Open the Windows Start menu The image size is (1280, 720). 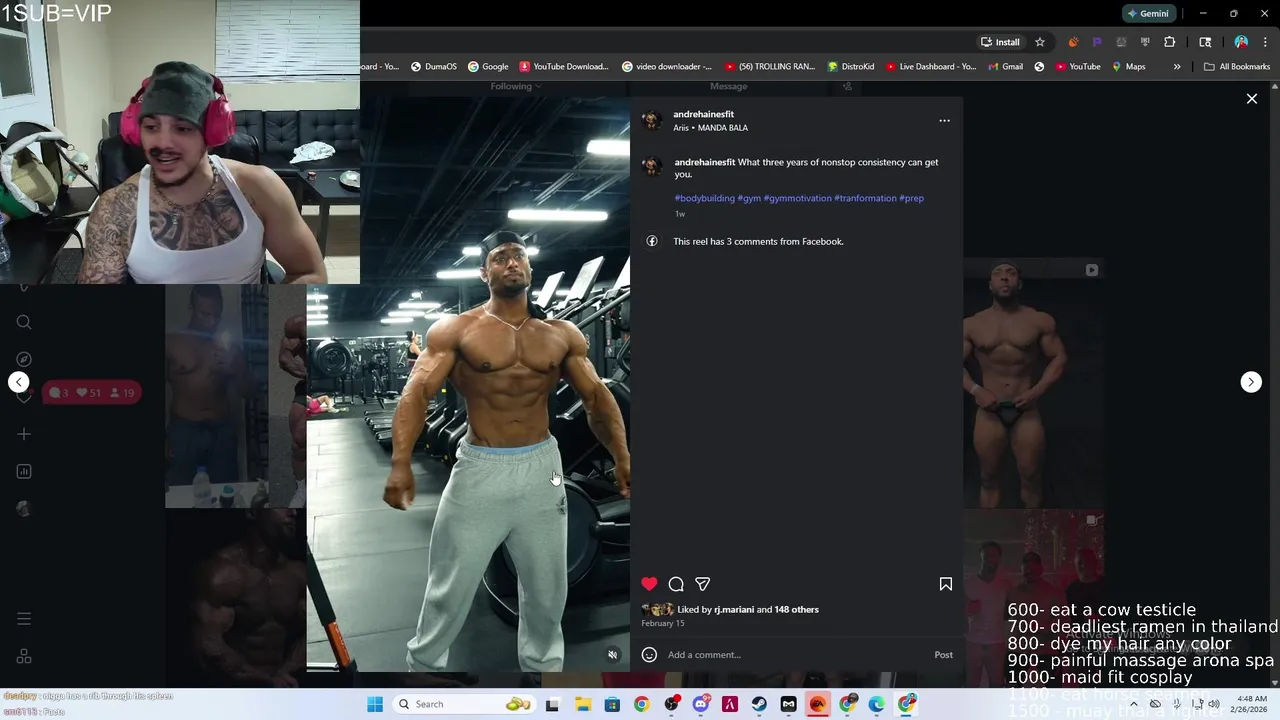[x=375, y=704]
